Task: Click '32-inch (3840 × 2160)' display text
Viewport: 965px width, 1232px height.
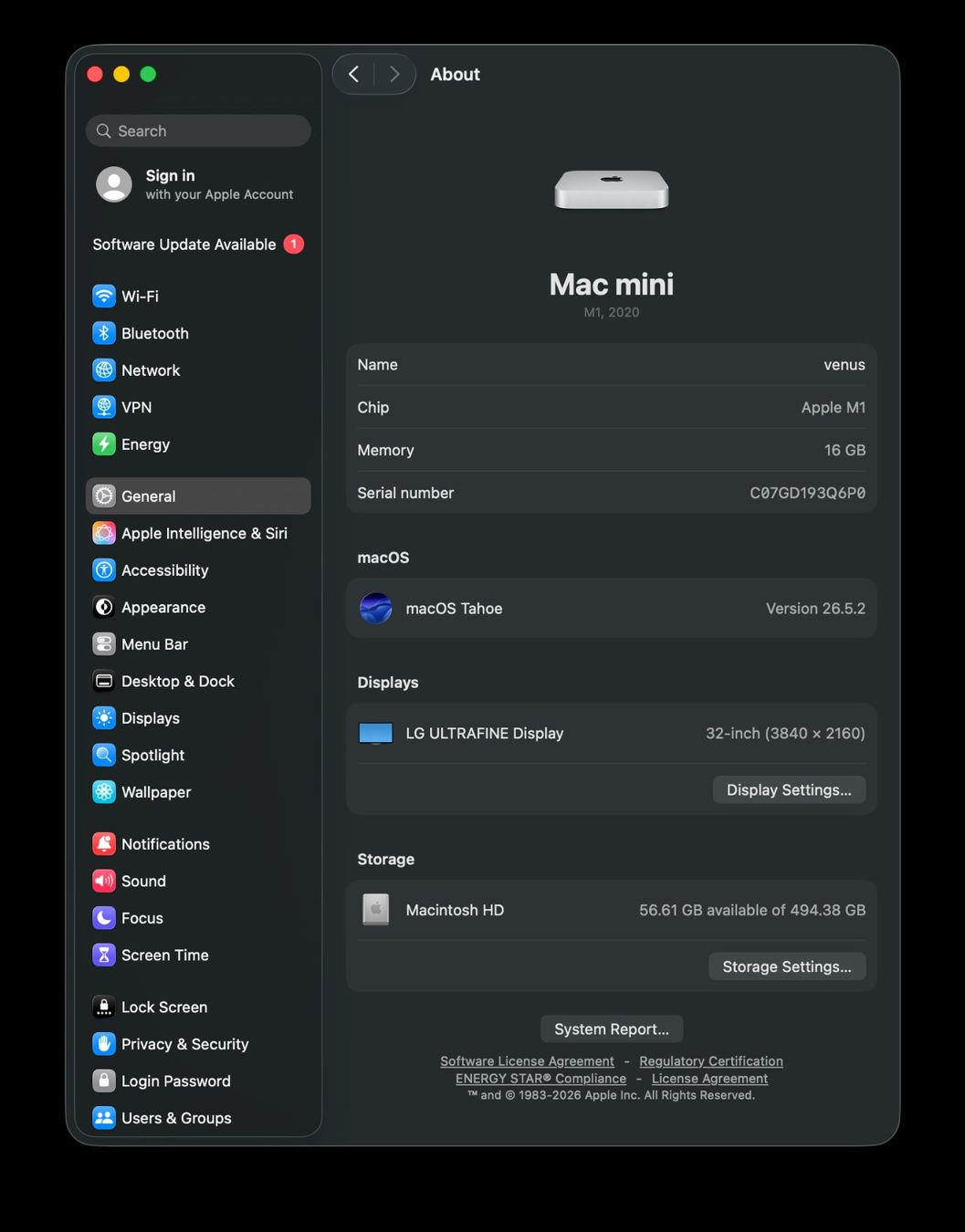Action: click(x=785, y=733)
